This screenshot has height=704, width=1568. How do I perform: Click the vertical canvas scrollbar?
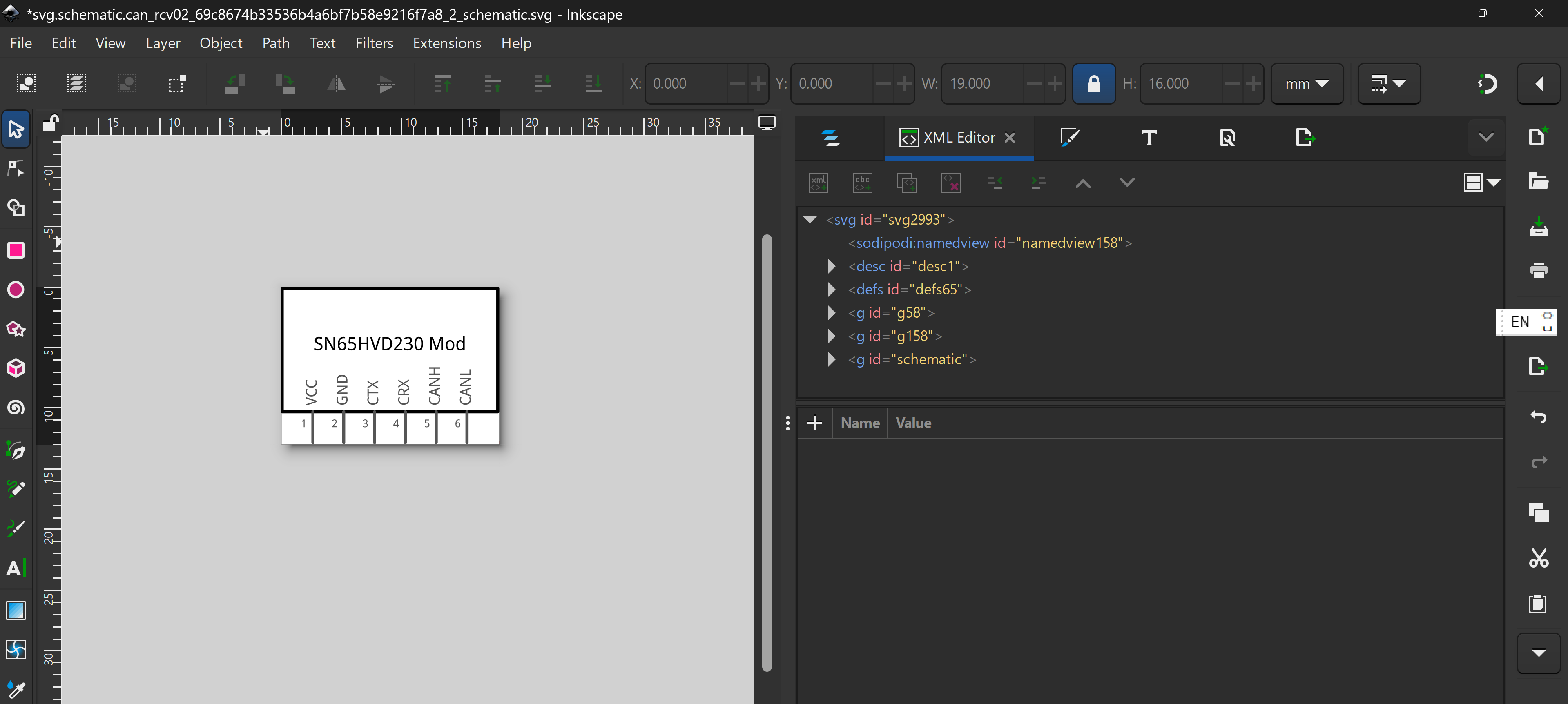tap(767, 450)
